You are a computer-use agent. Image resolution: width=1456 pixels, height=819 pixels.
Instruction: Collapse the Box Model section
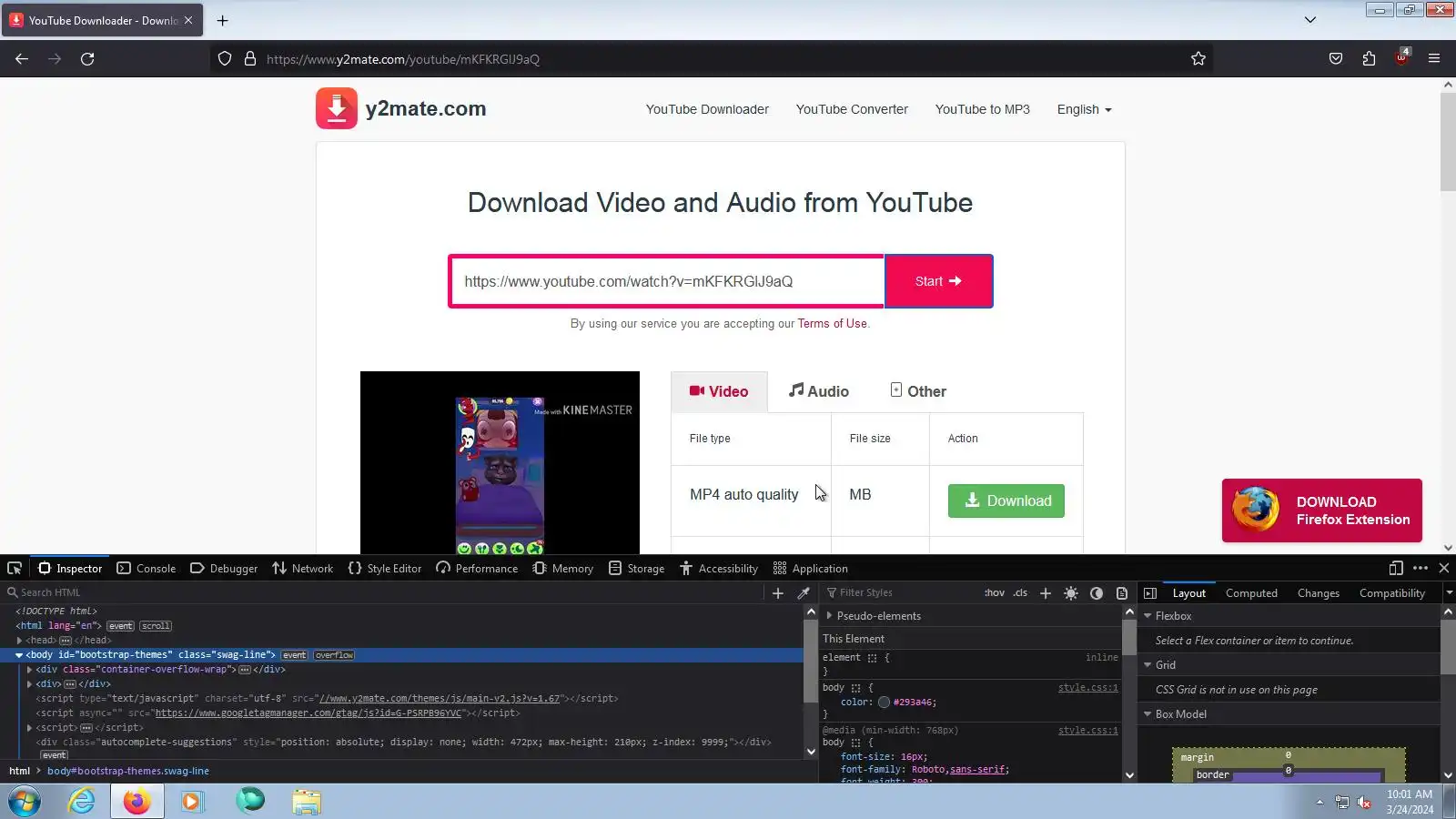click(x=1148, y=714)
